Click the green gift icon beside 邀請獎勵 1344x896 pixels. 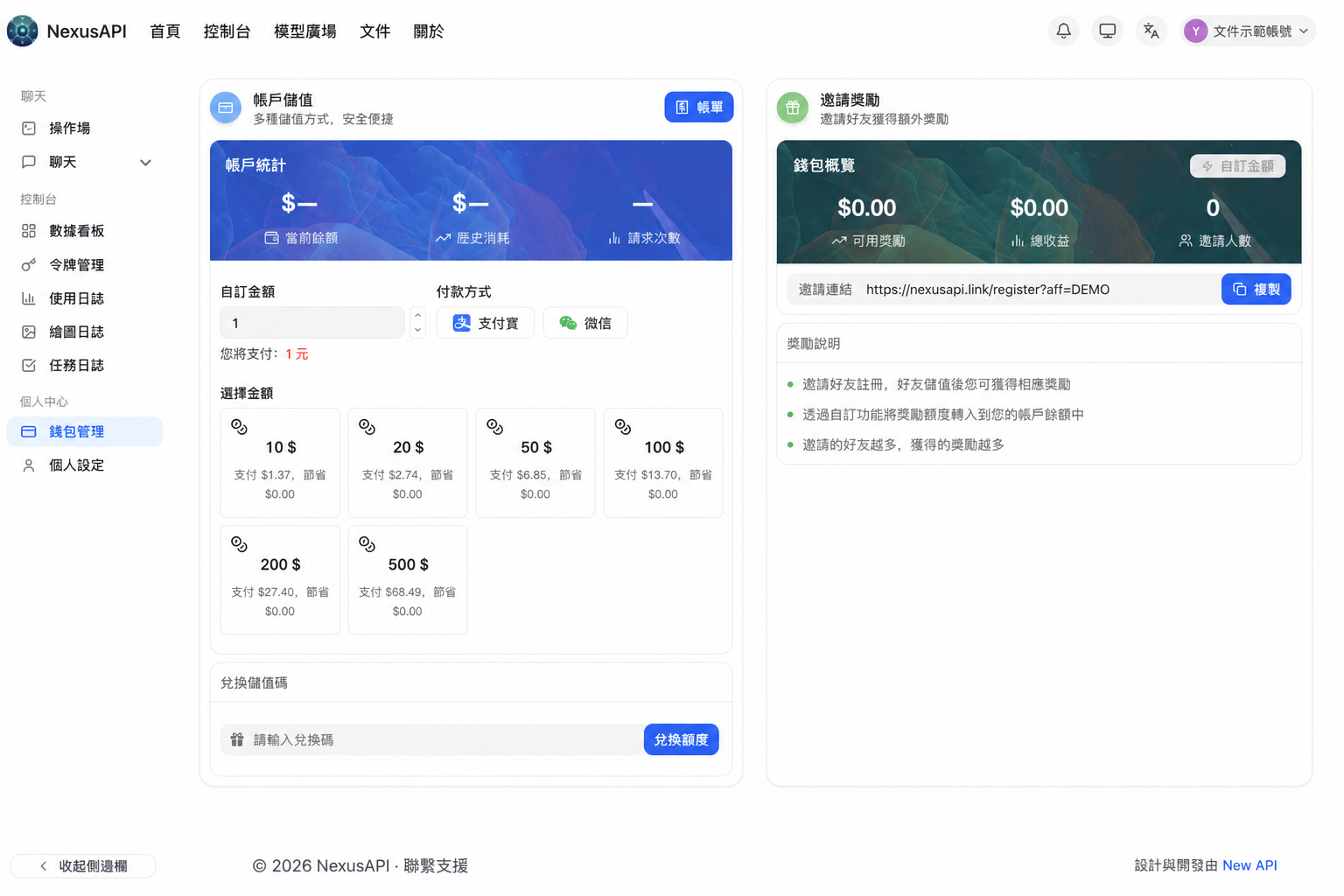[x=793, y=108]
